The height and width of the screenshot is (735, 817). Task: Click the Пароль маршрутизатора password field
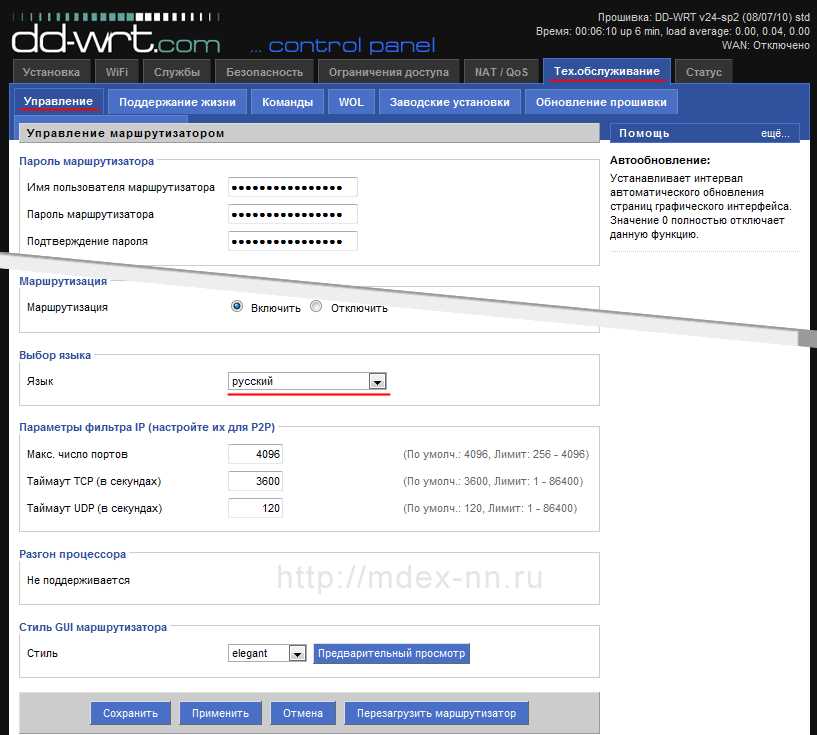tap(293, 215)
